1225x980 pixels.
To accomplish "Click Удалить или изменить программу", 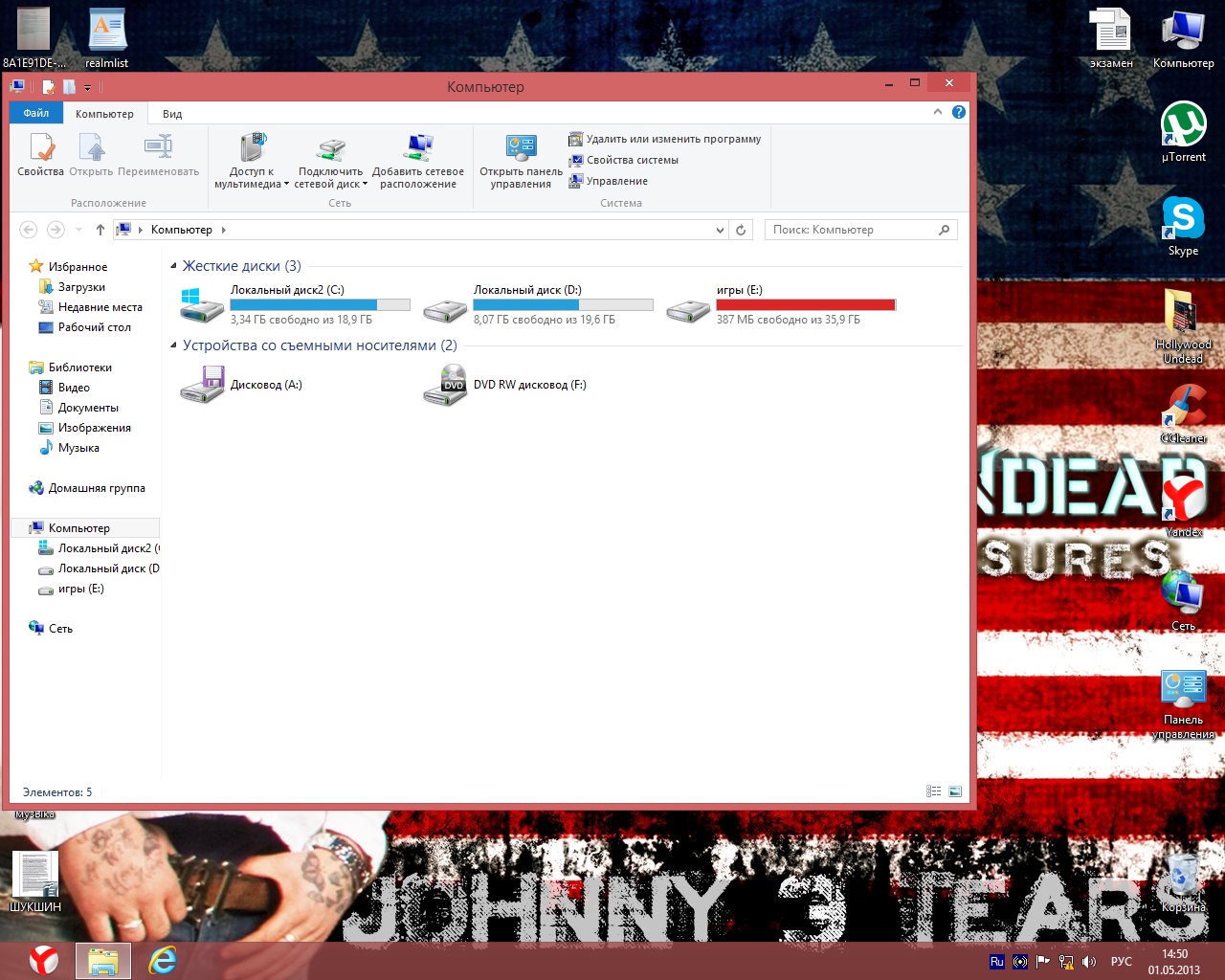I will click(x=664, y=139).
